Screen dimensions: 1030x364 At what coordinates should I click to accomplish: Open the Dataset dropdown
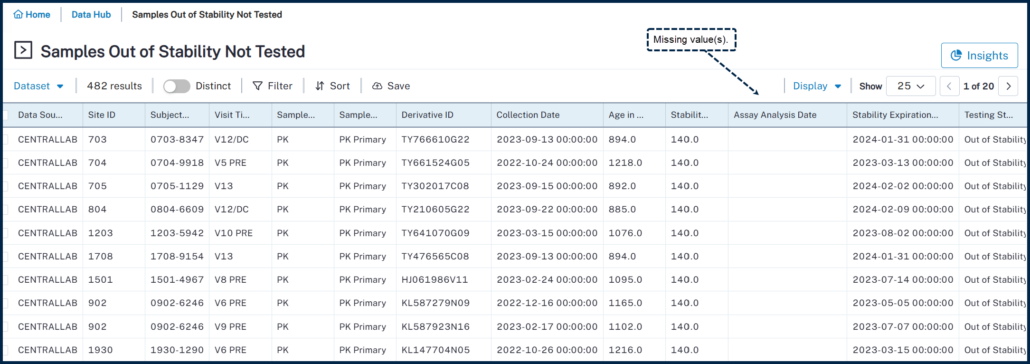tap(39, 85)
